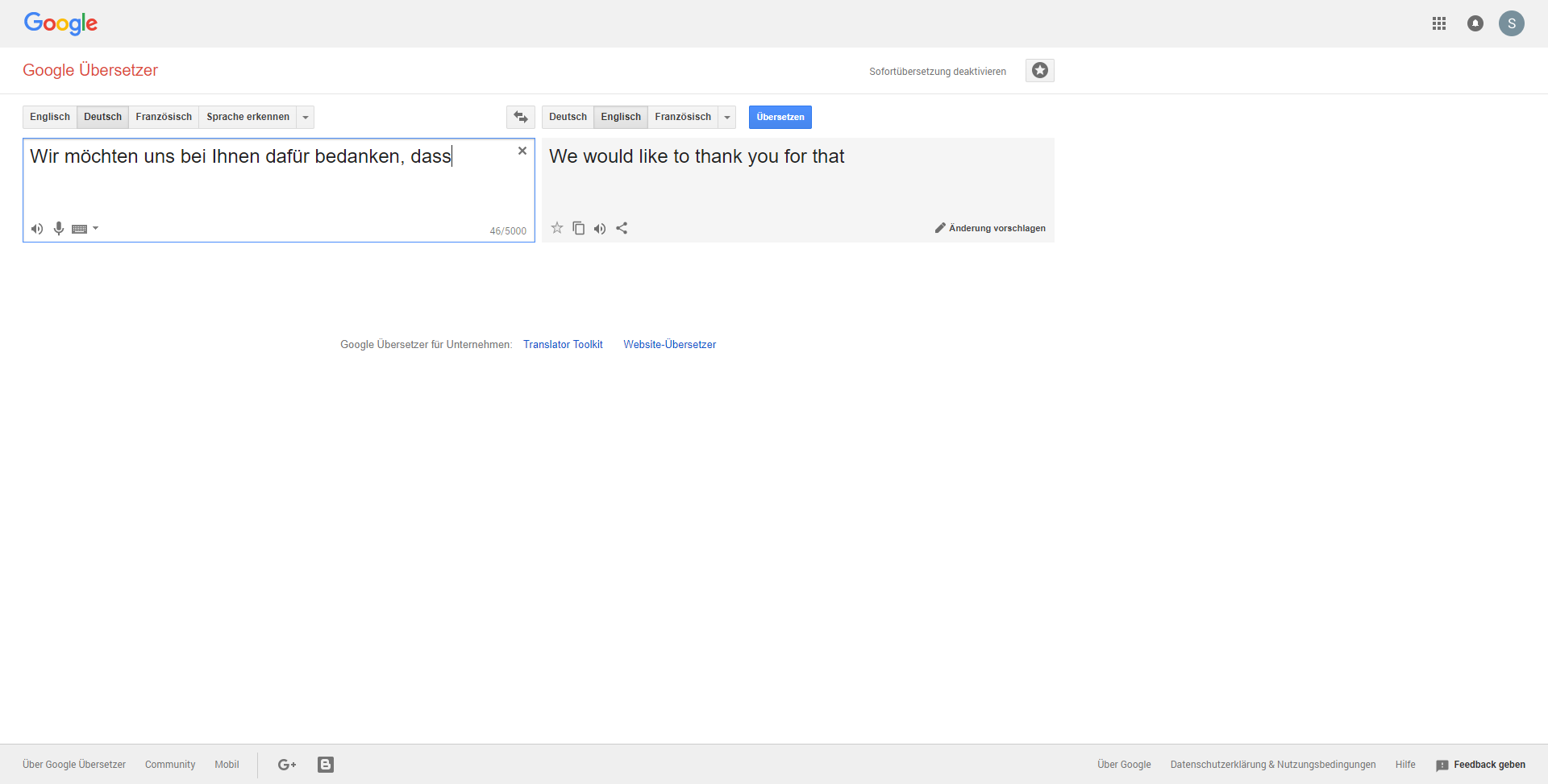The height and width of the screenshot is (784, 1548).
Task: Select Deutsch as source language
Action: click(x=103, y=117)
